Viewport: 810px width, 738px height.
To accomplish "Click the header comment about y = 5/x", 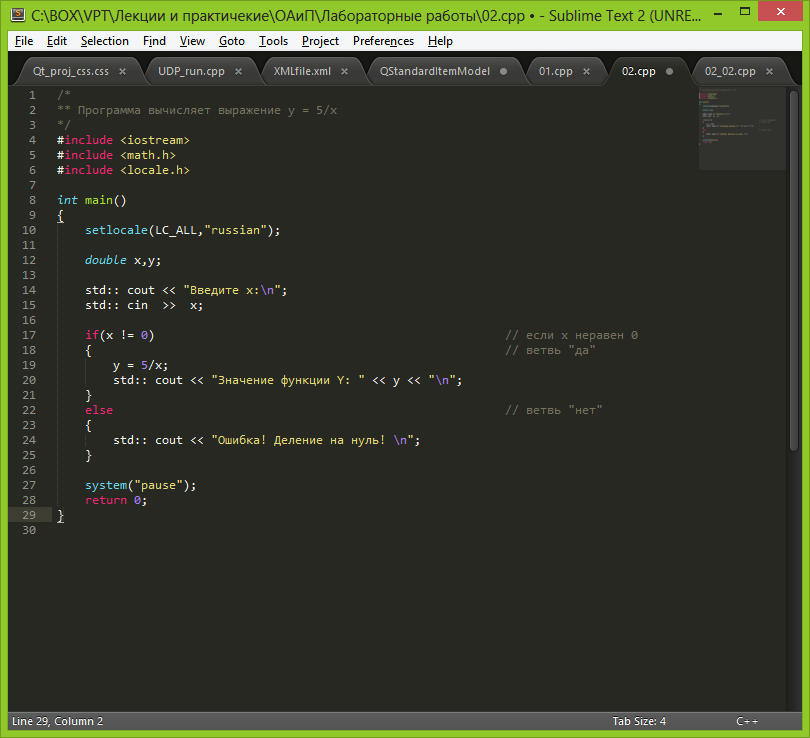I will click(x=197, y=110).
